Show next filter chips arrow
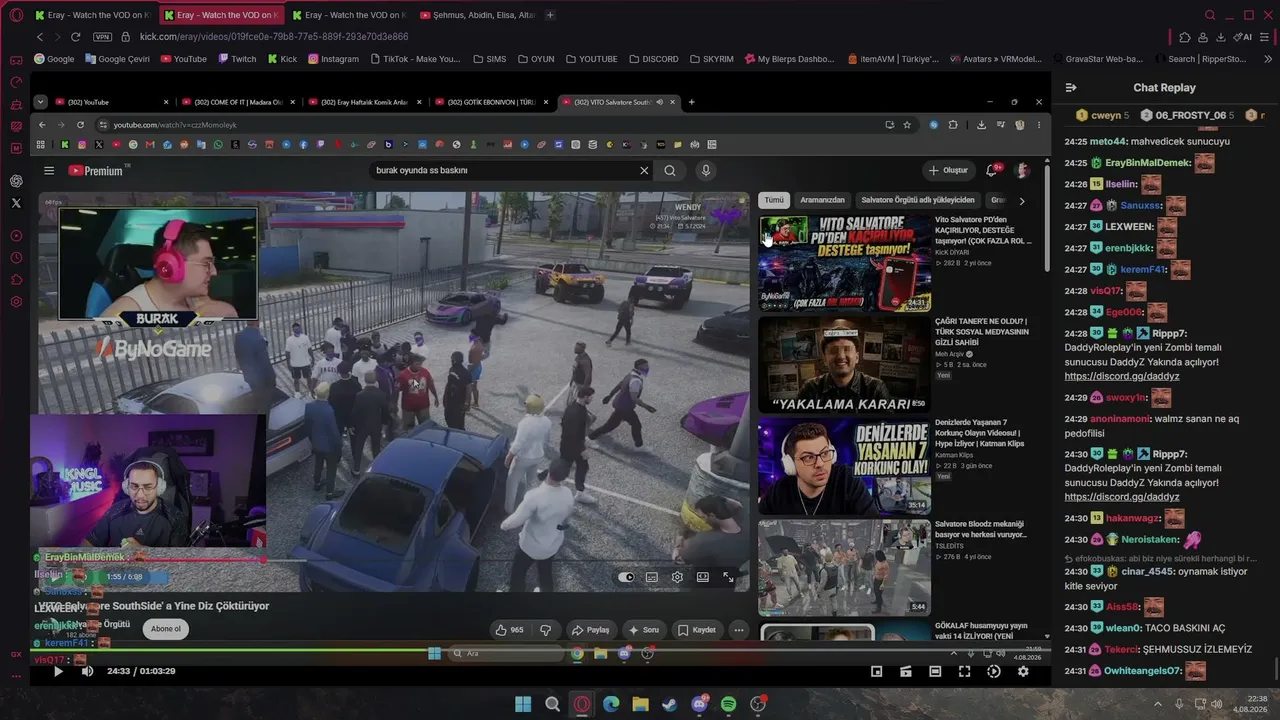The image size is (1280, 720). (1021, 200)
